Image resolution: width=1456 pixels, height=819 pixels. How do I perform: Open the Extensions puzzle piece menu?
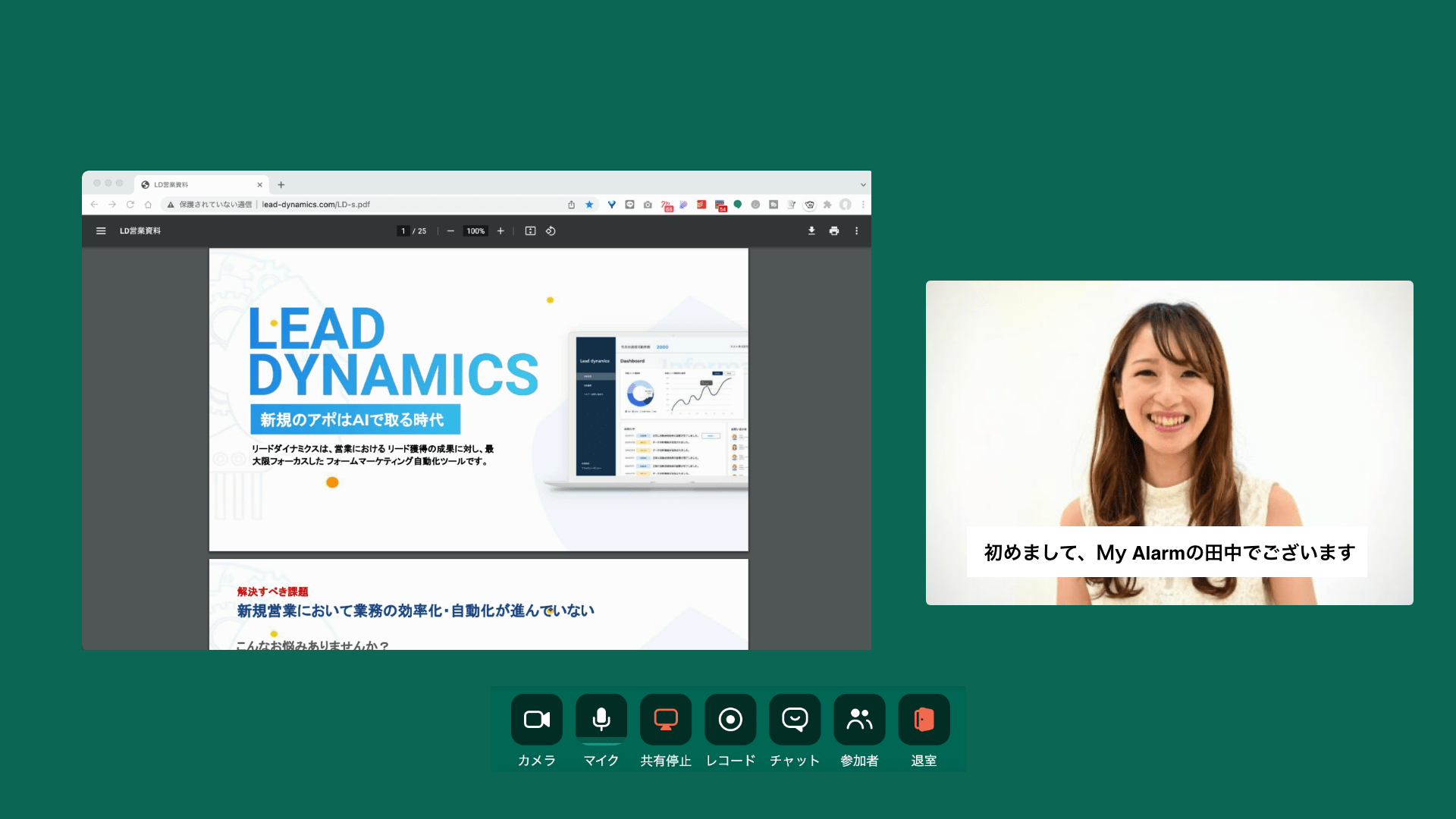tap(827, 205)
